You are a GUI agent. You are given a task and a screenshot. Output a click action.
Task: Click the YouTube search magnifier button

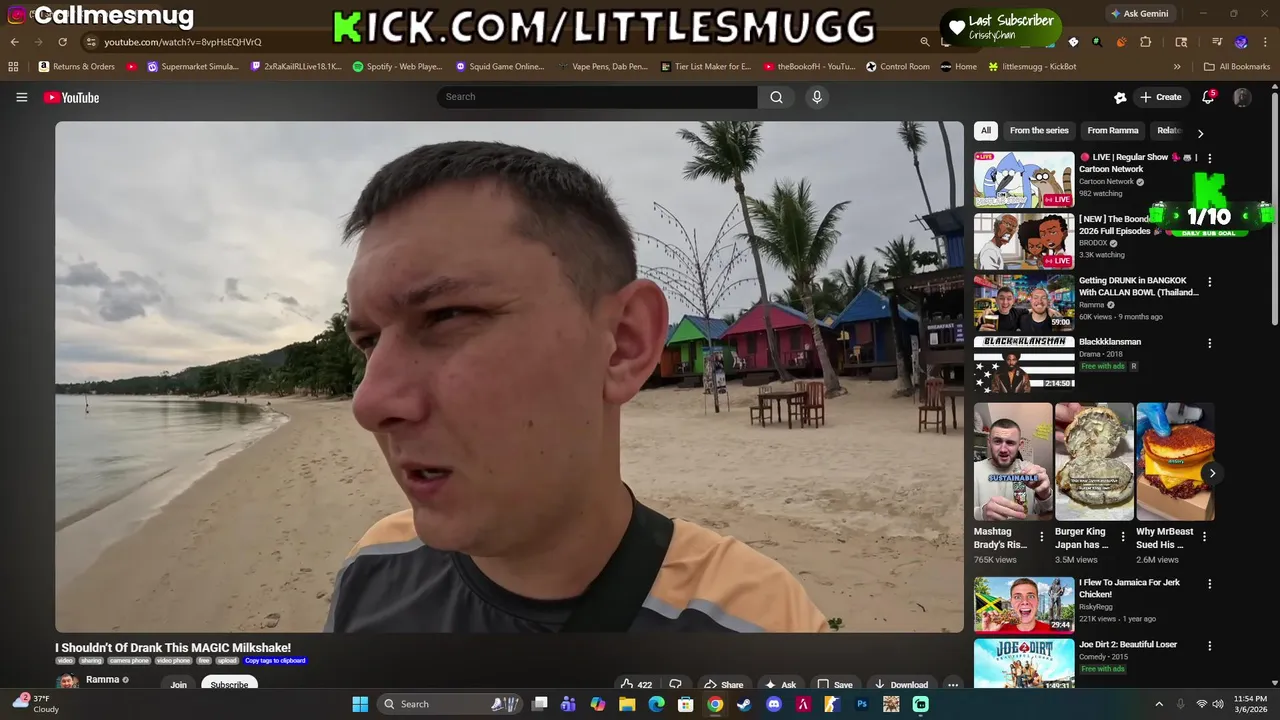(x=776, y=97)
